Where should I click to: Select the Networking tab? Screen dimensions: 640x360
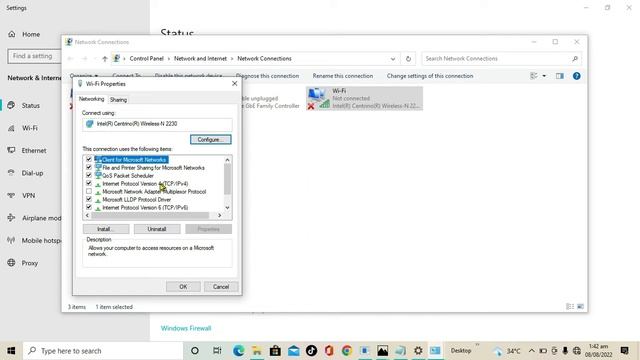click(91, 99)
